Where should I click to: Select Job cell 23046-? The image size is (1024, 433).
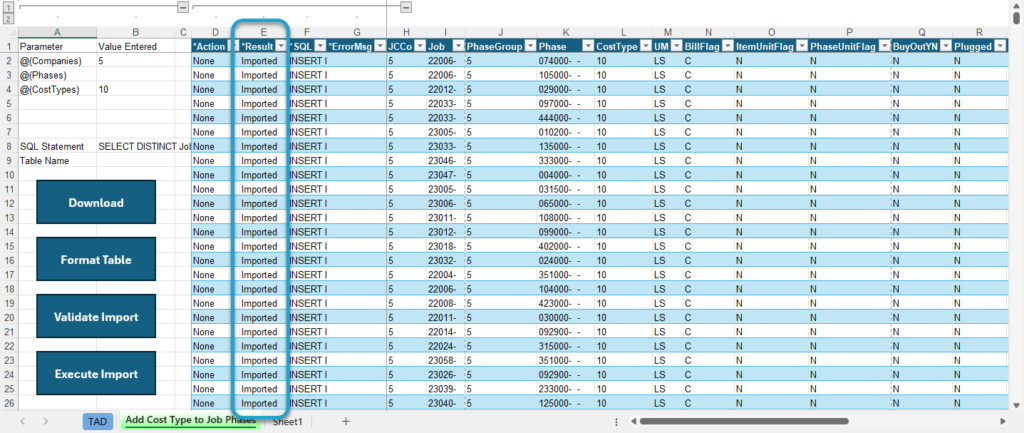point(445,161)
